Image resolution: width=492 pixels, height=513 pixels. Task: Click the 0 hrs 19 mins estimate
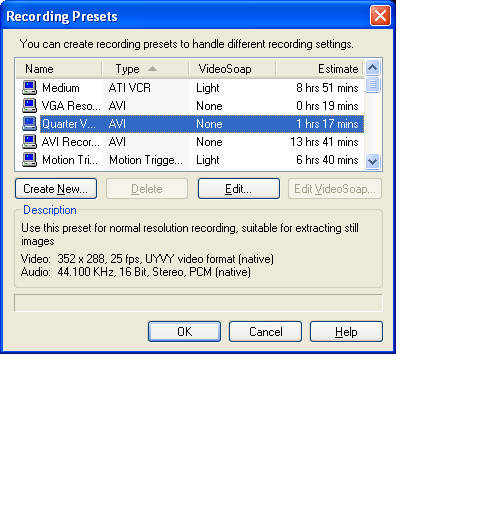pos(327,106)
